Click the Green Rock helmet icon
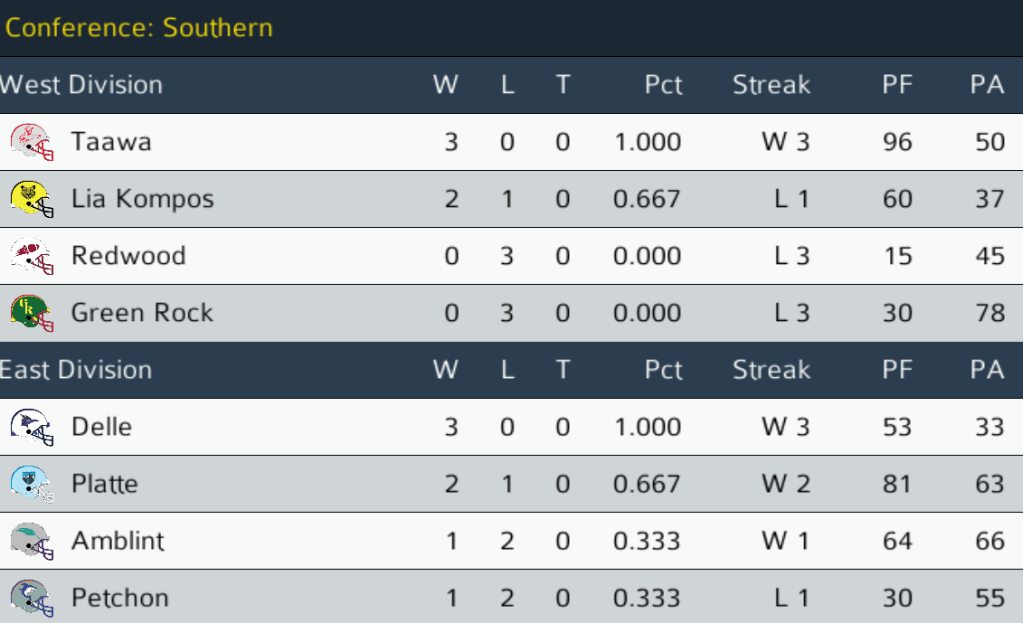 32,313
